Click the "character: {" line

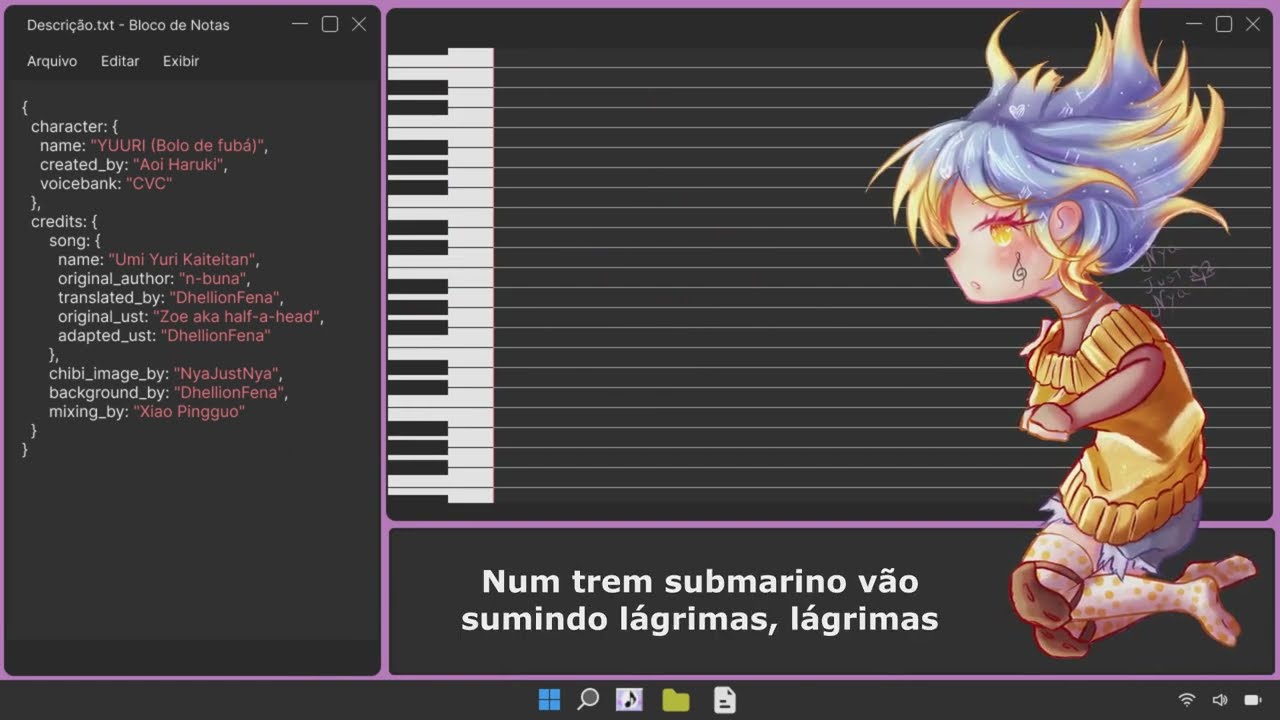(75, 127)
